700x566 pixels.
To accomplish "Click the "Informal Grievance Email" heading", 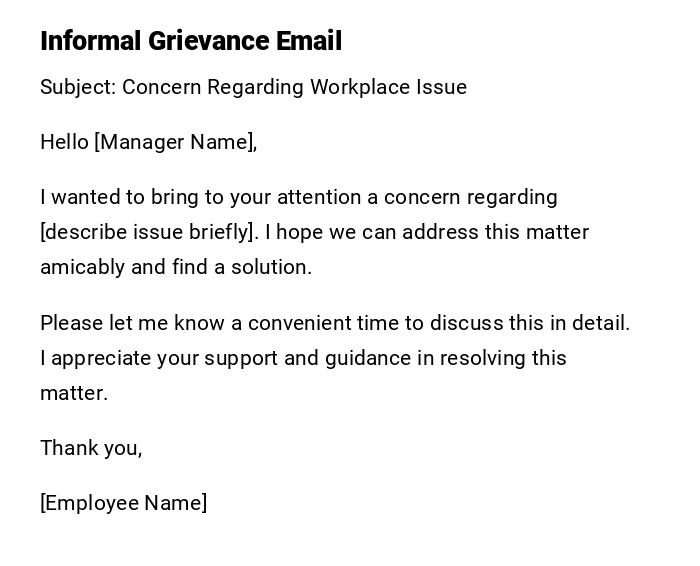I will [191, 41].
